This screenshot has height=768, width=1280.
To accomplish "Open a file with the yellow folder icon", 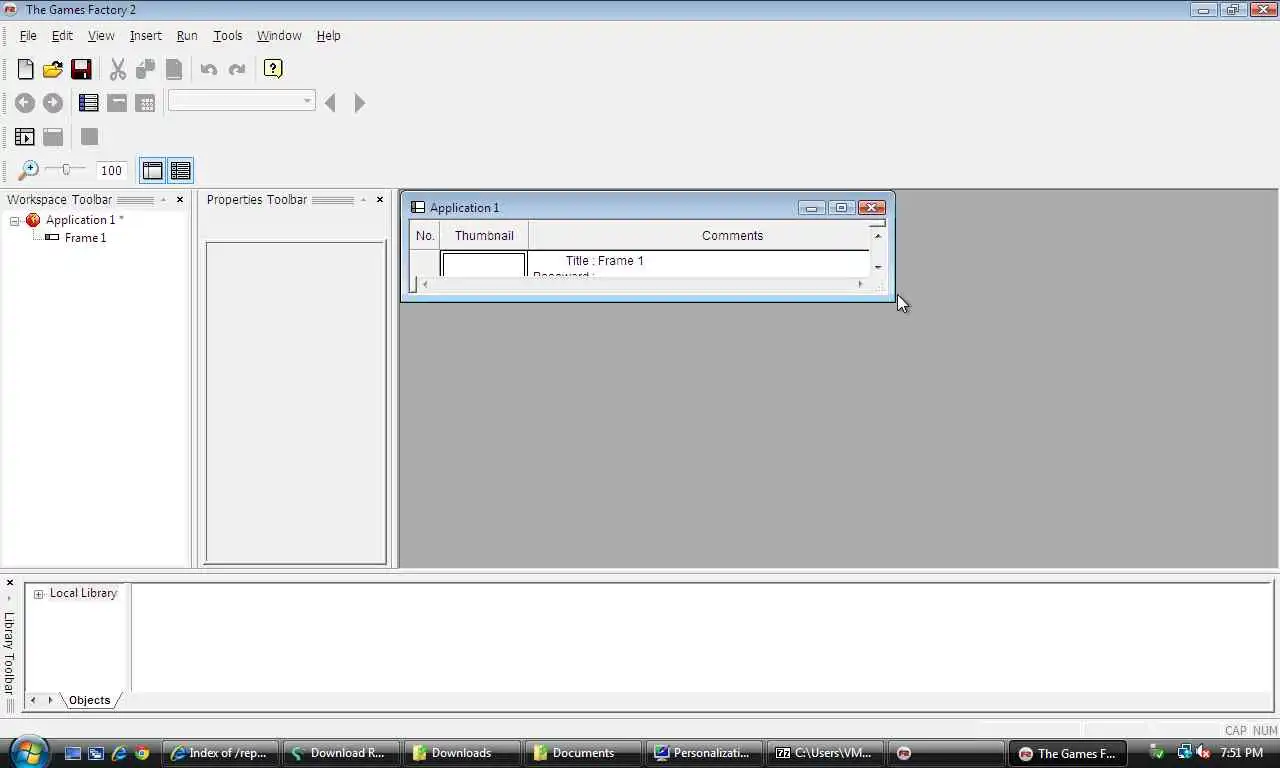I will point(53,69).
